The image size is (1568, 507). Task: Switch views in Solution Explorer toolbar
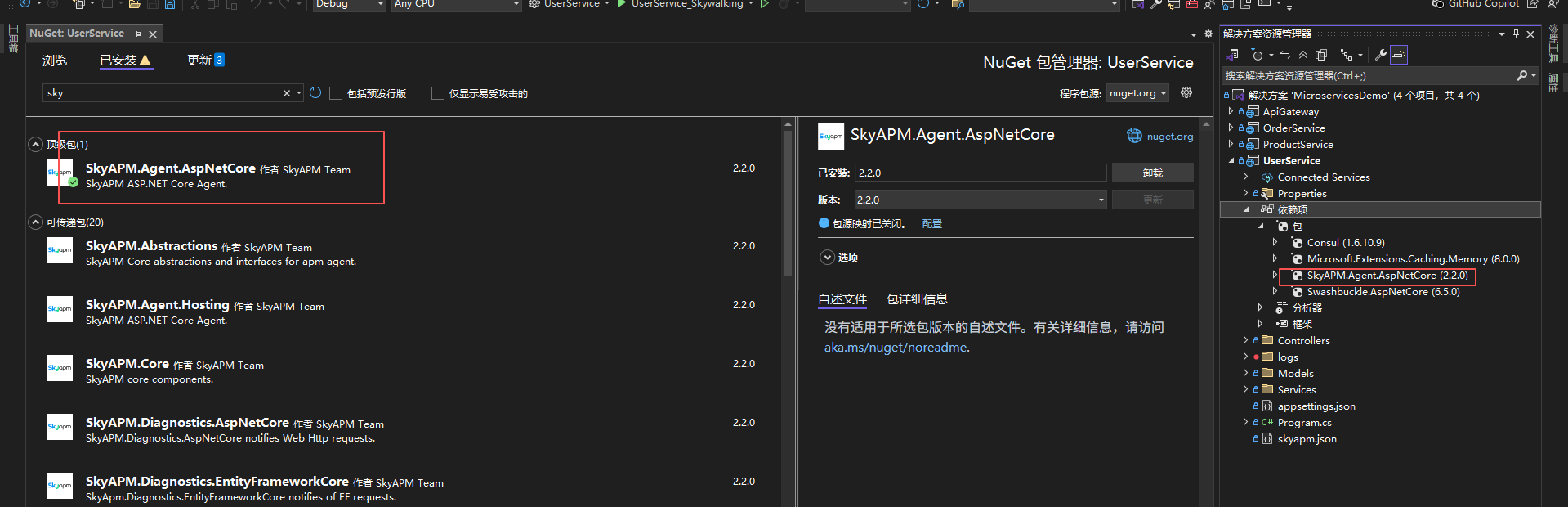[1232, 55]
